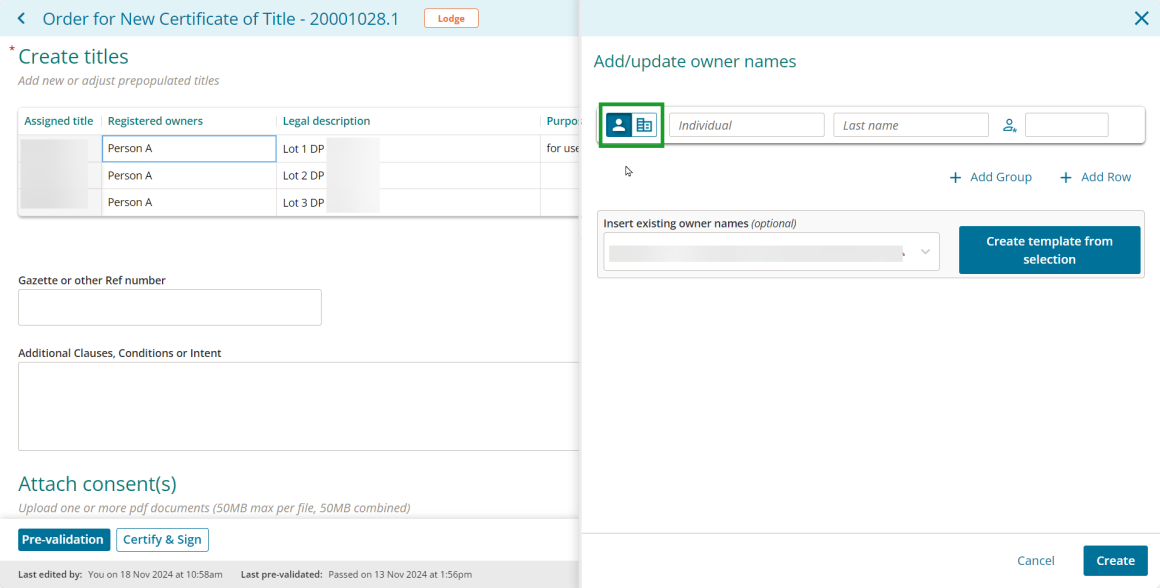The height and width of the screenshot is (588, 1160).
Task: Focus the Last name input field
Action: [x=911, y=125]
